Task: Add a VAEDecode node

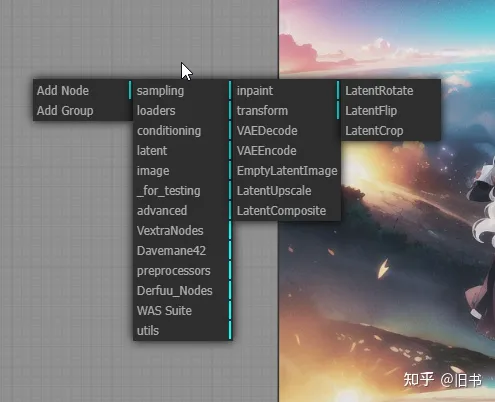Action: [287, 130]
